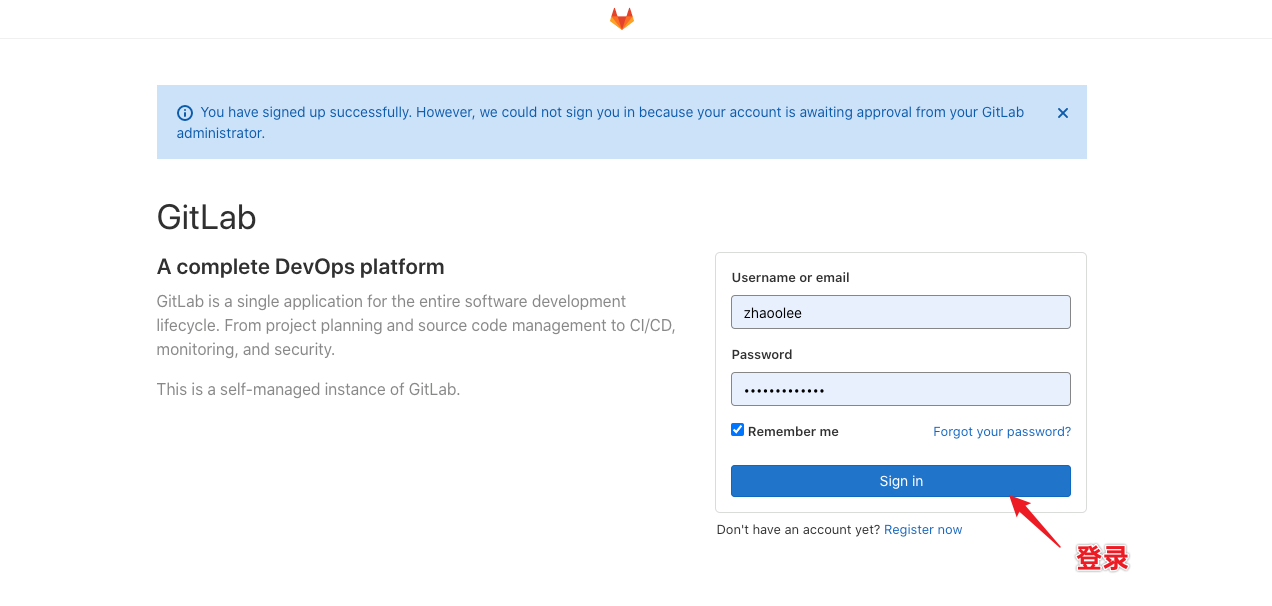Click the 'Username or email' label

[791, 278]
